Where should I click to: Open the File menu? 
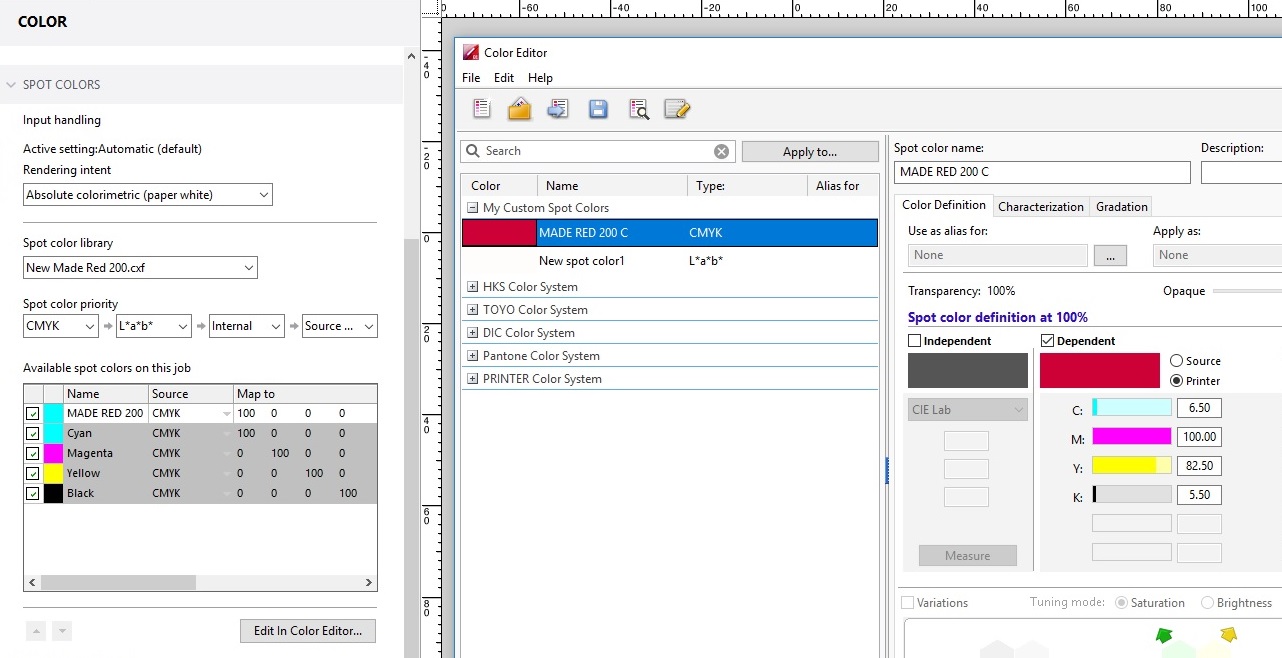tap(471, 78)
